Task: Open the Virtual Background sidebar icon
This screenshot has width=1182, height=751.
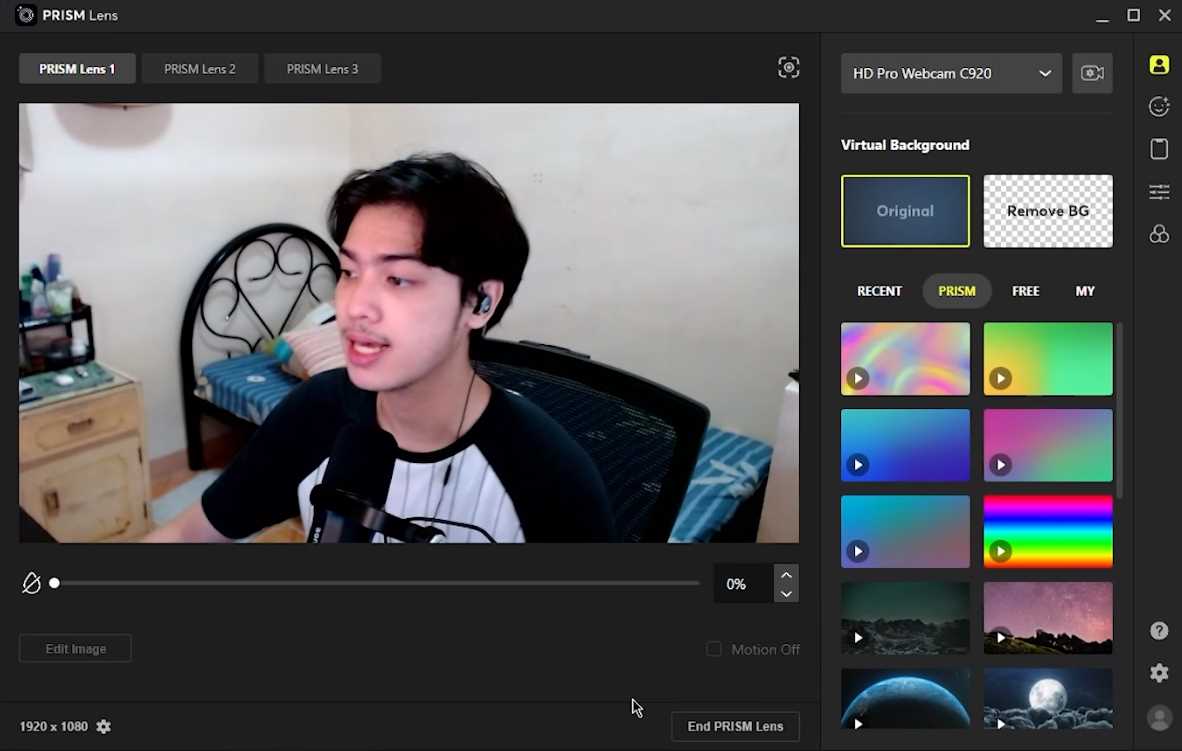Action: coord(1159,65)
